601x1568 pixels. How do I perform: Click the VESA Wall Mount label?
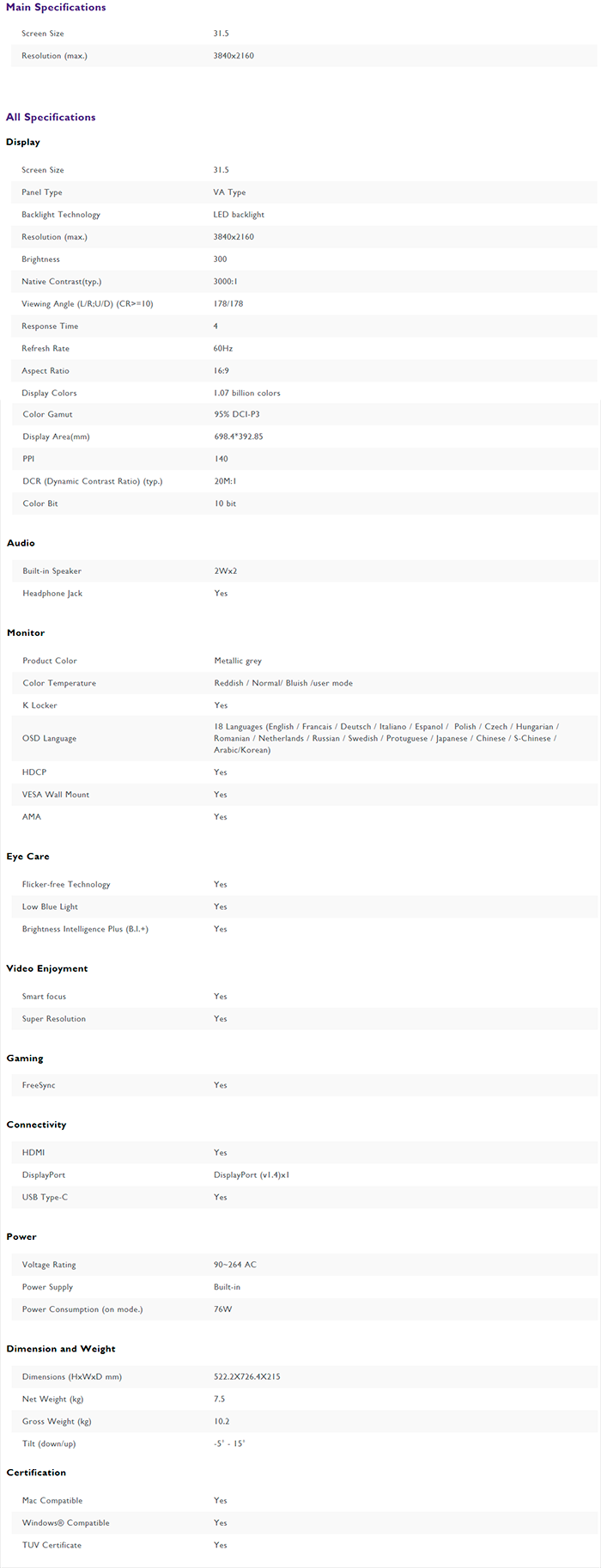(x=56, y=795)
